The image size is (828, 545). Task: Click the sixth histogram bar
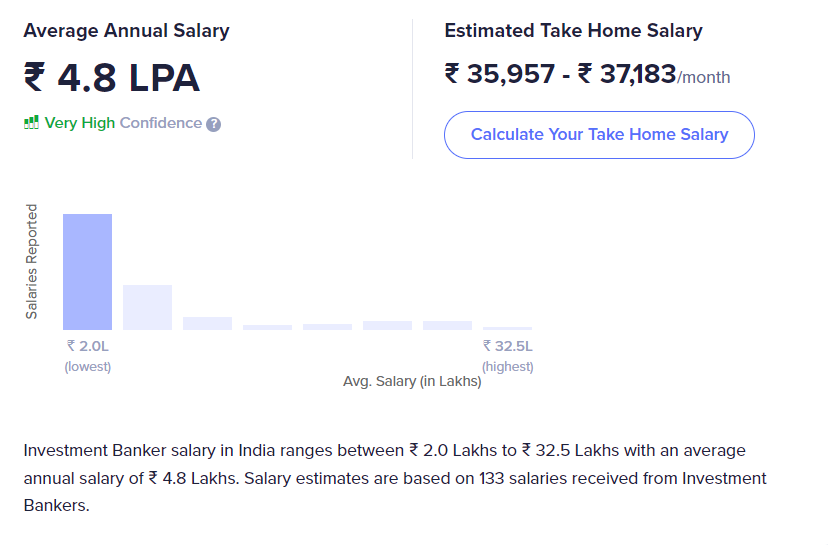click(387, 325)
